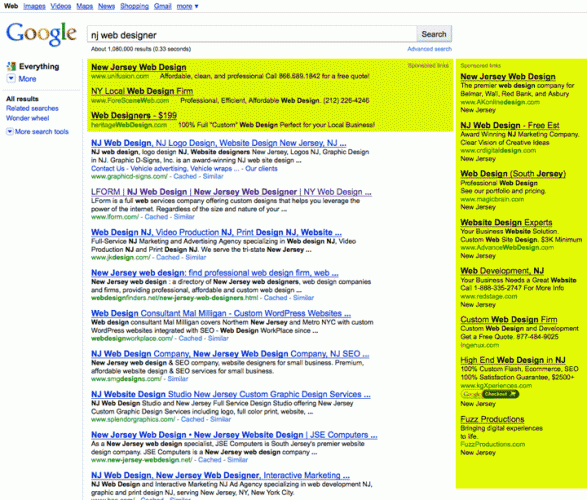Switch to Images search

click(x=34, y=6)
